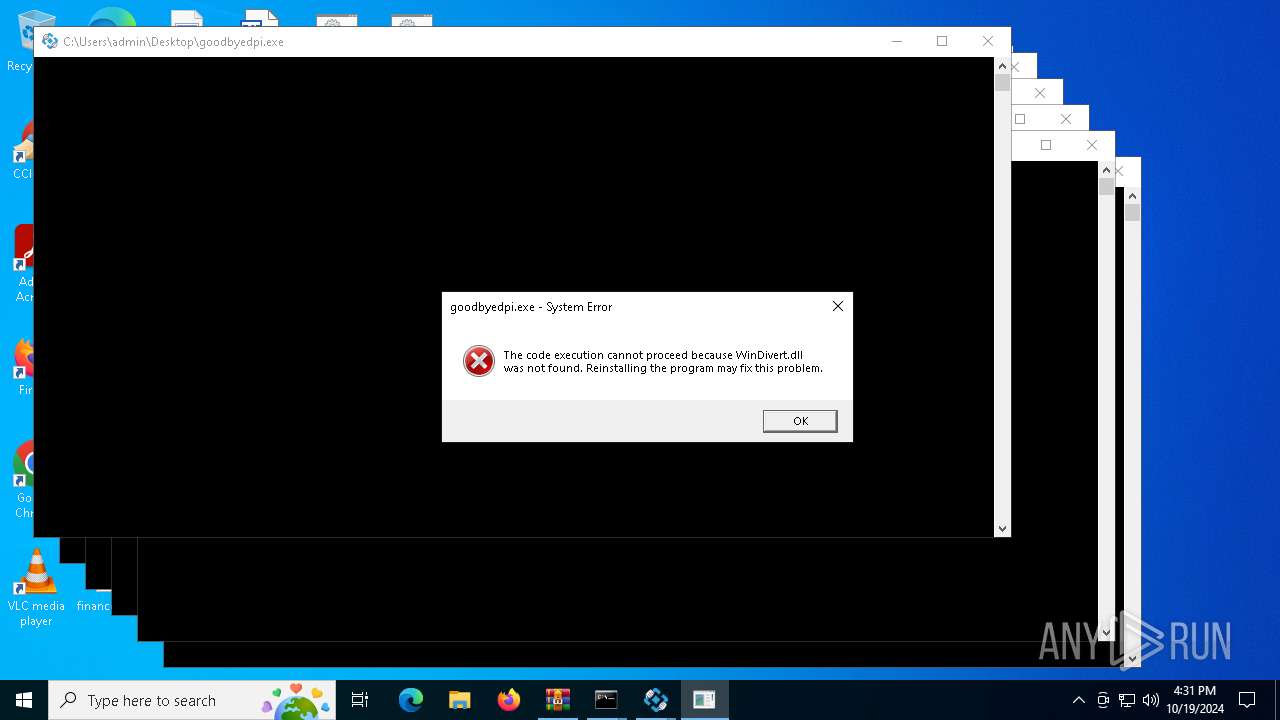Click the search highlights icon in search box
Screen dimensions: 1280x720
(x=296, y=700)
